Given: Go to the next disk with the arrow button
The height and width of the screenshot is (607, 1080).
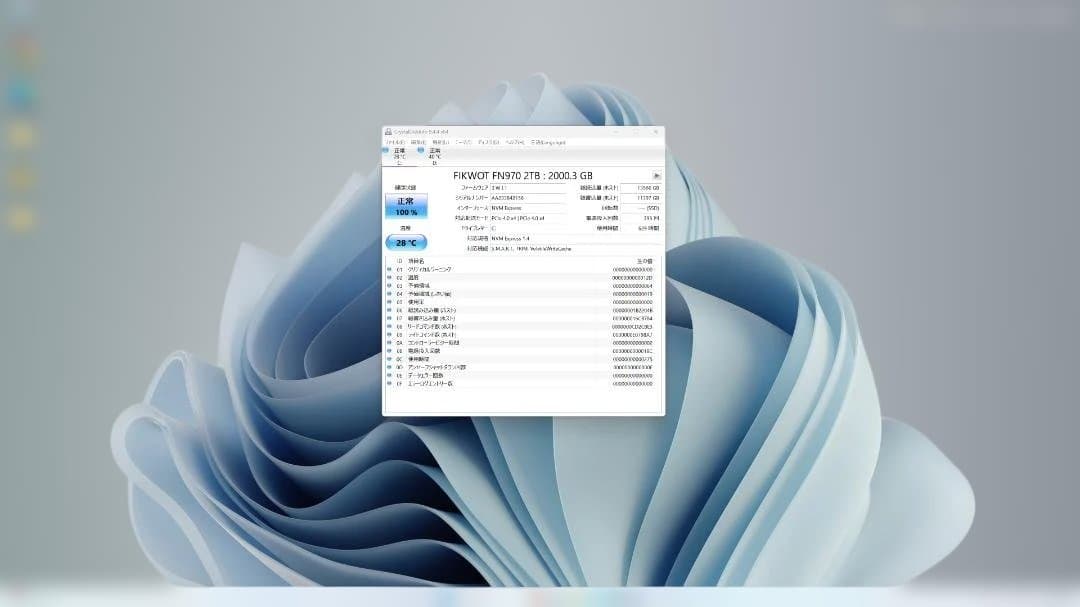Looking at the screenshot, I should tap(656, 176).
